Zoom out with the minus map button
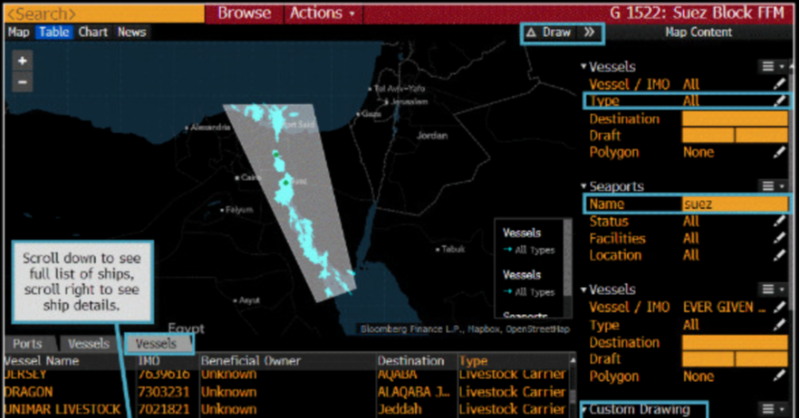 [22, 82]
